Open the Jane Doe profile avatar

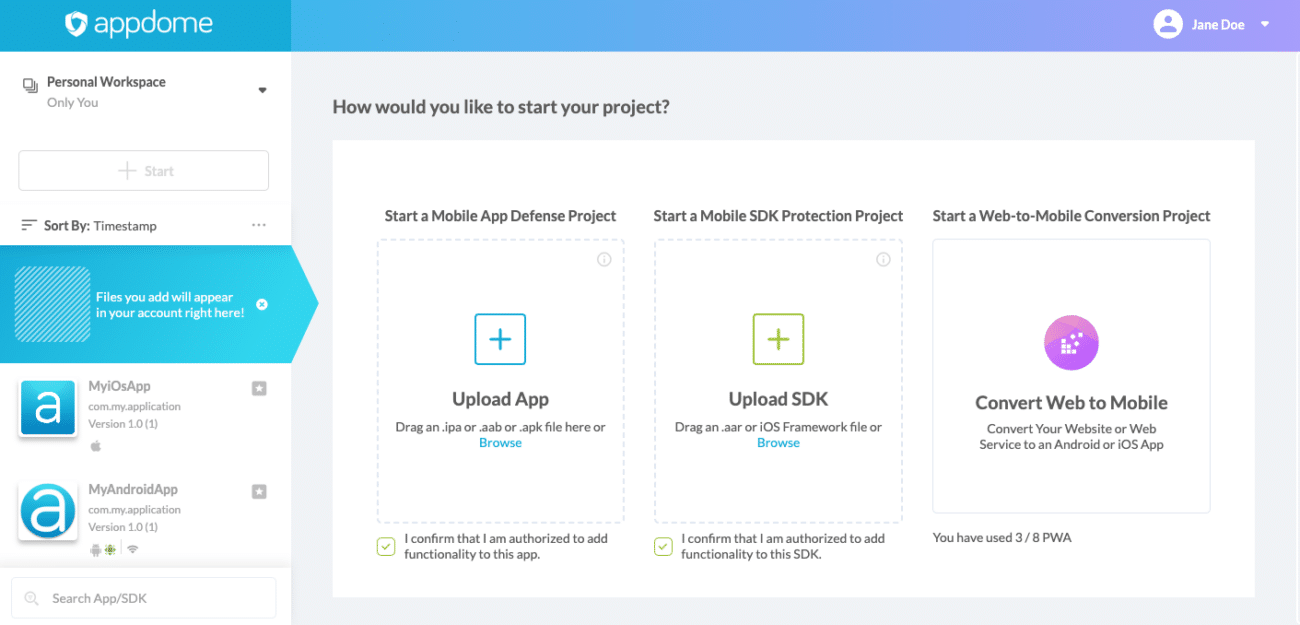(x=1167, y=24)
